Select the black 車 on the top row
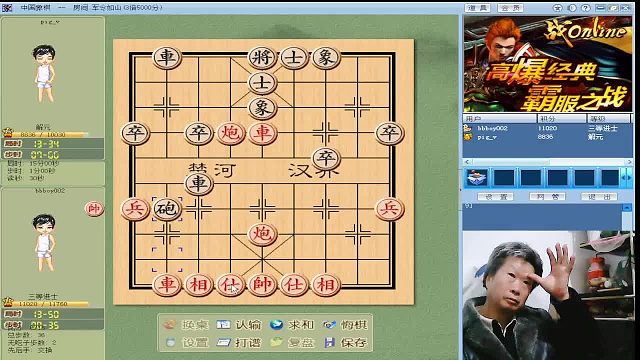This screenshot has width=640, height=360. pos(167,57)
